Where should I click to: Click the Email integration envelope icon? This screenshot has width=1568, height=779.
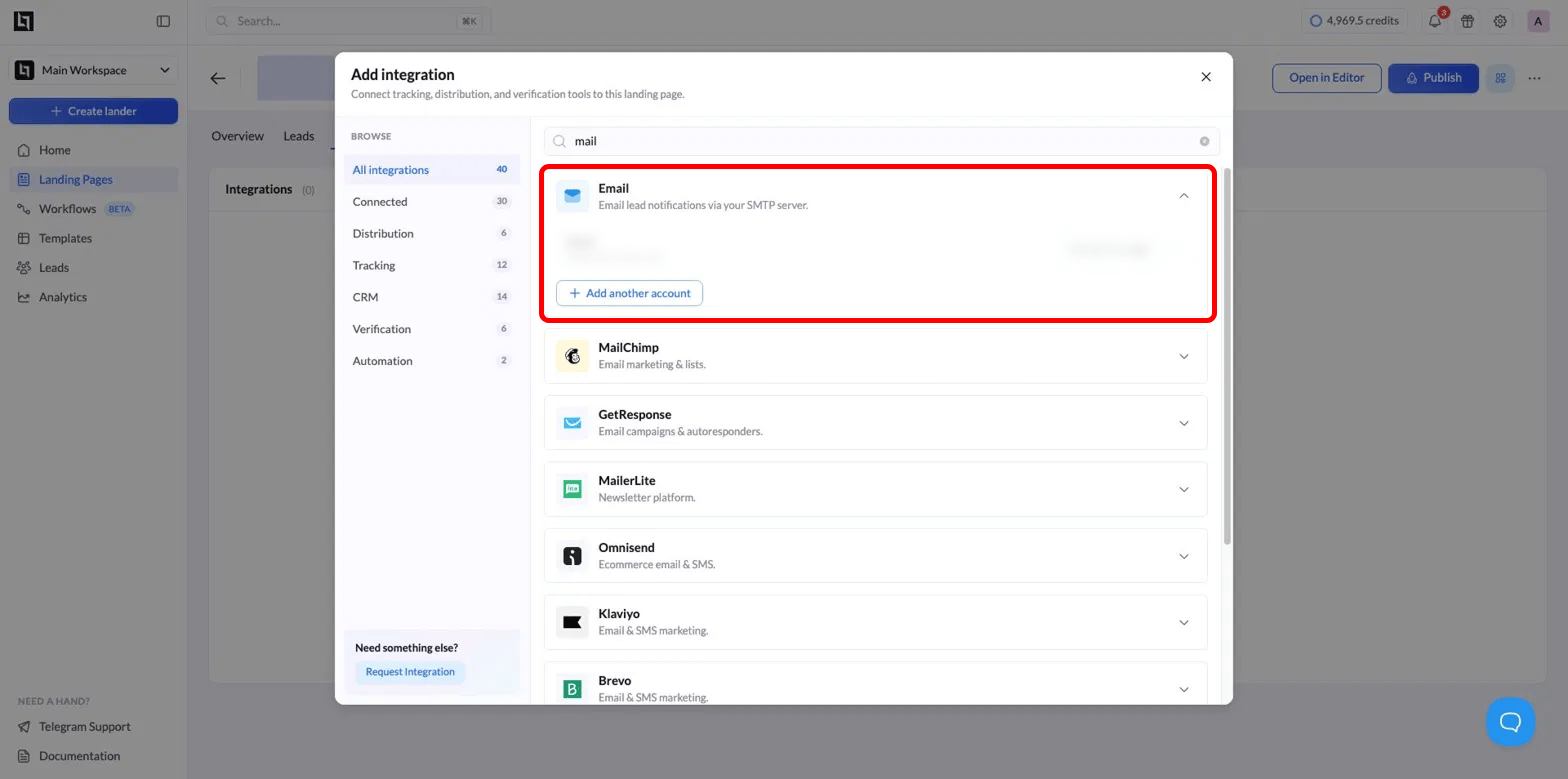(x=572, y=196)
